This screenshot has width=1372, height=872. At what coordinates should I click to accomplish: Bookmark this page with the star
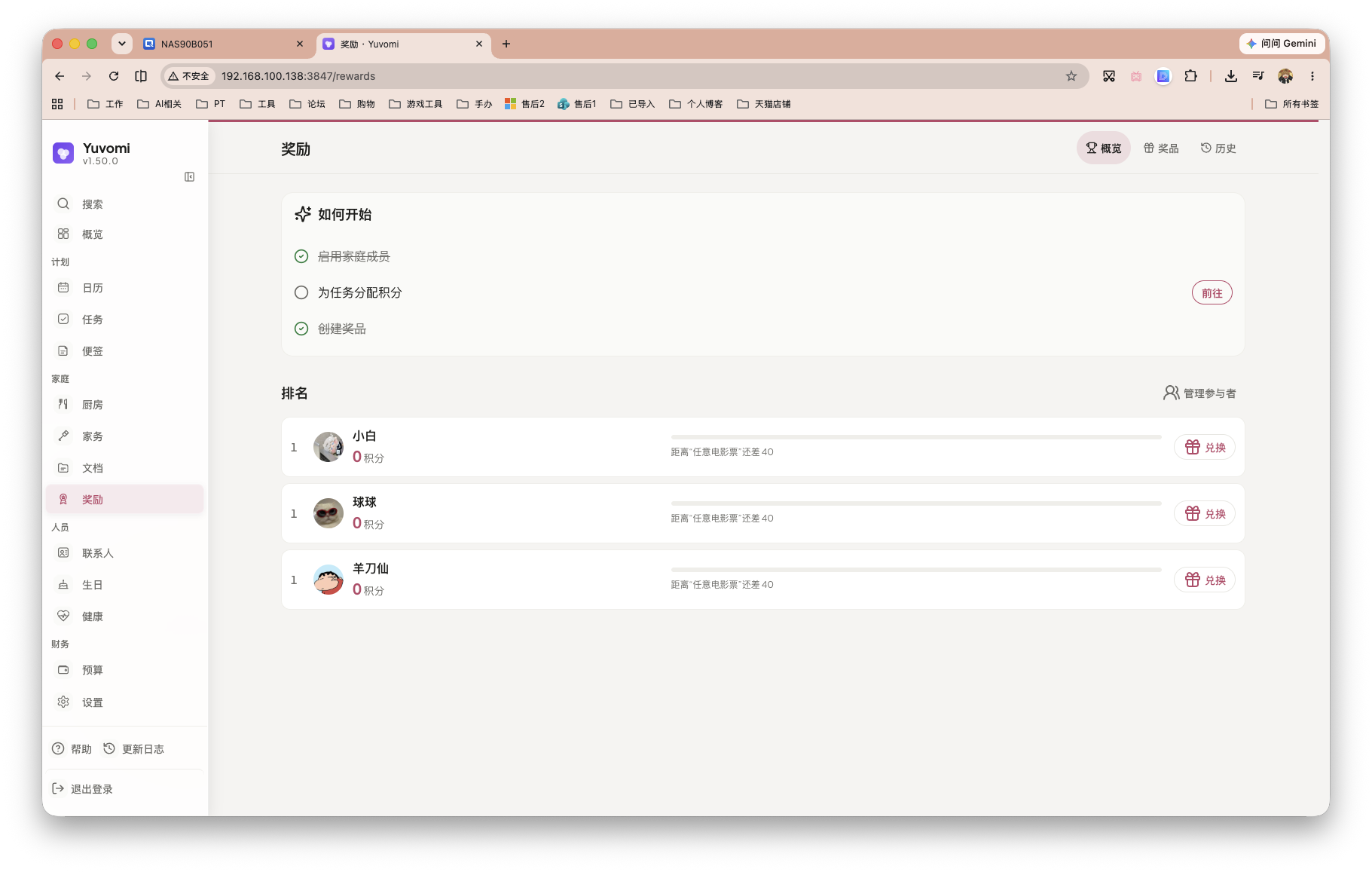[x=1071, y=76]
